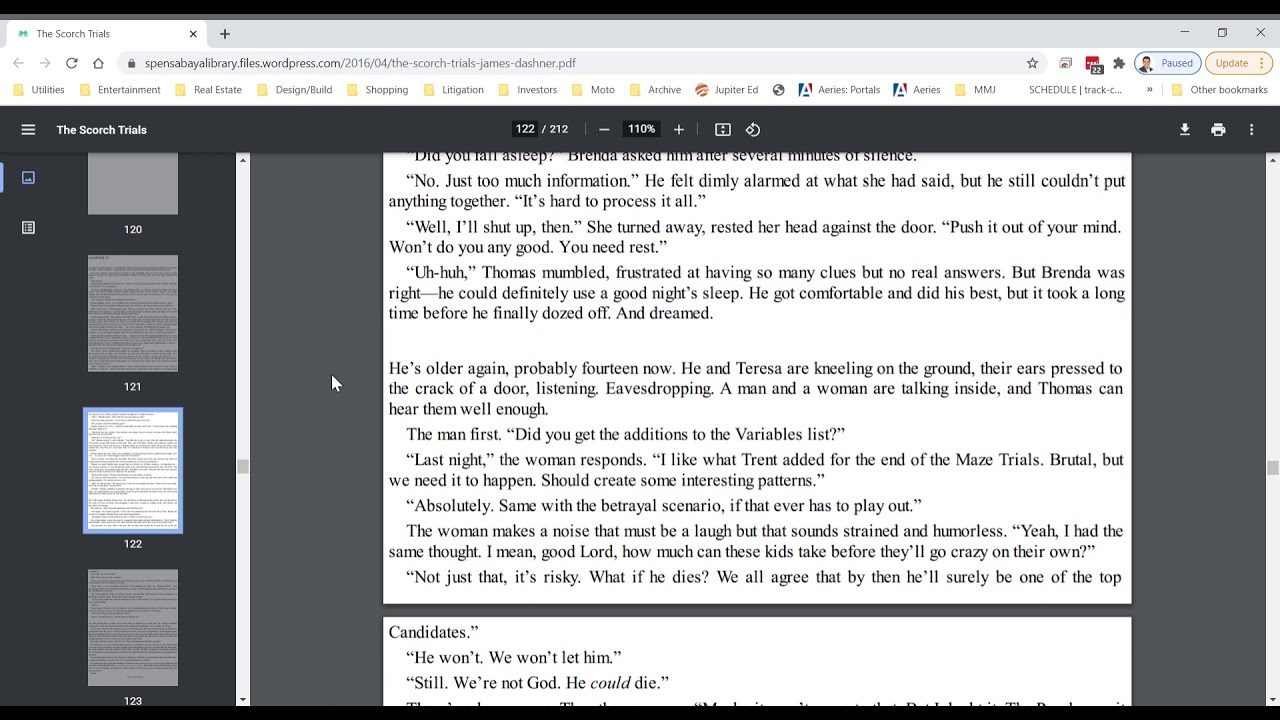Viewport: 1280px width, 720px height.
Task: Close The Scorch Trials tab
Action: point(193,34)
